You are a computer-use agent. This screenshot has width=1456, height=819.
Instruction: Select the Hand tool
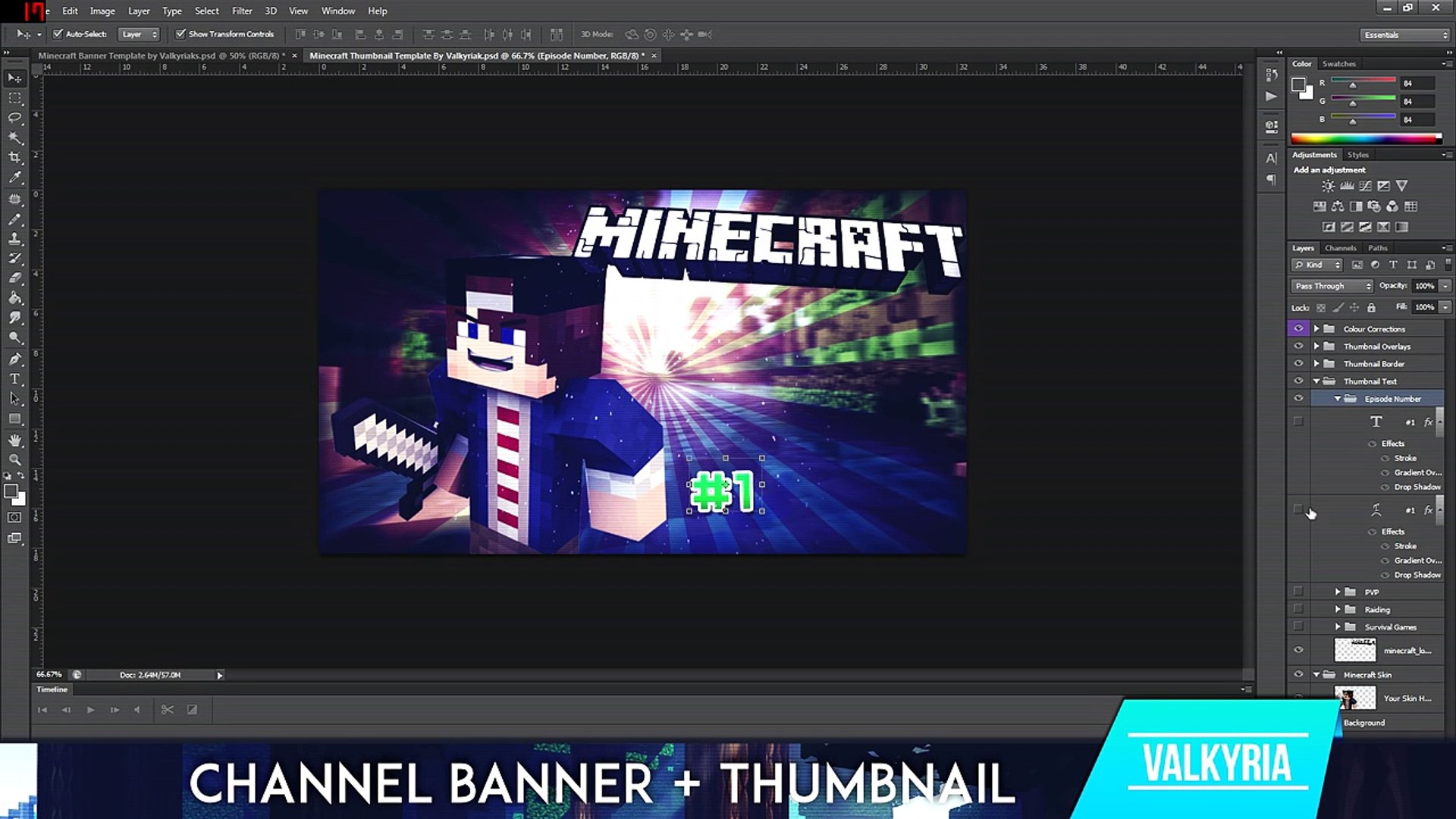tap(14, 440)
